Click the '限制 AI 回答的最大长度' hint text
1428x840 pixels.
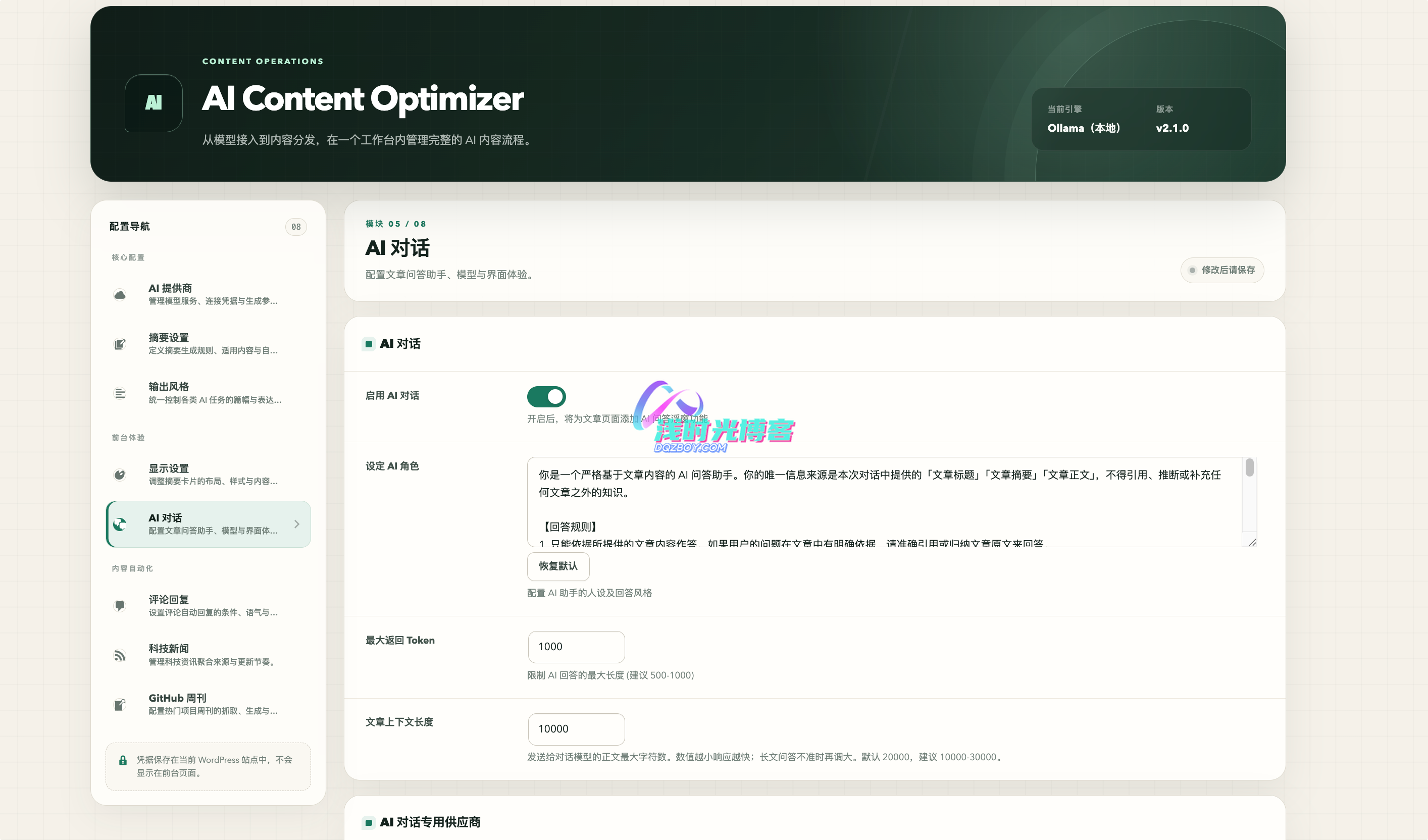610,675
